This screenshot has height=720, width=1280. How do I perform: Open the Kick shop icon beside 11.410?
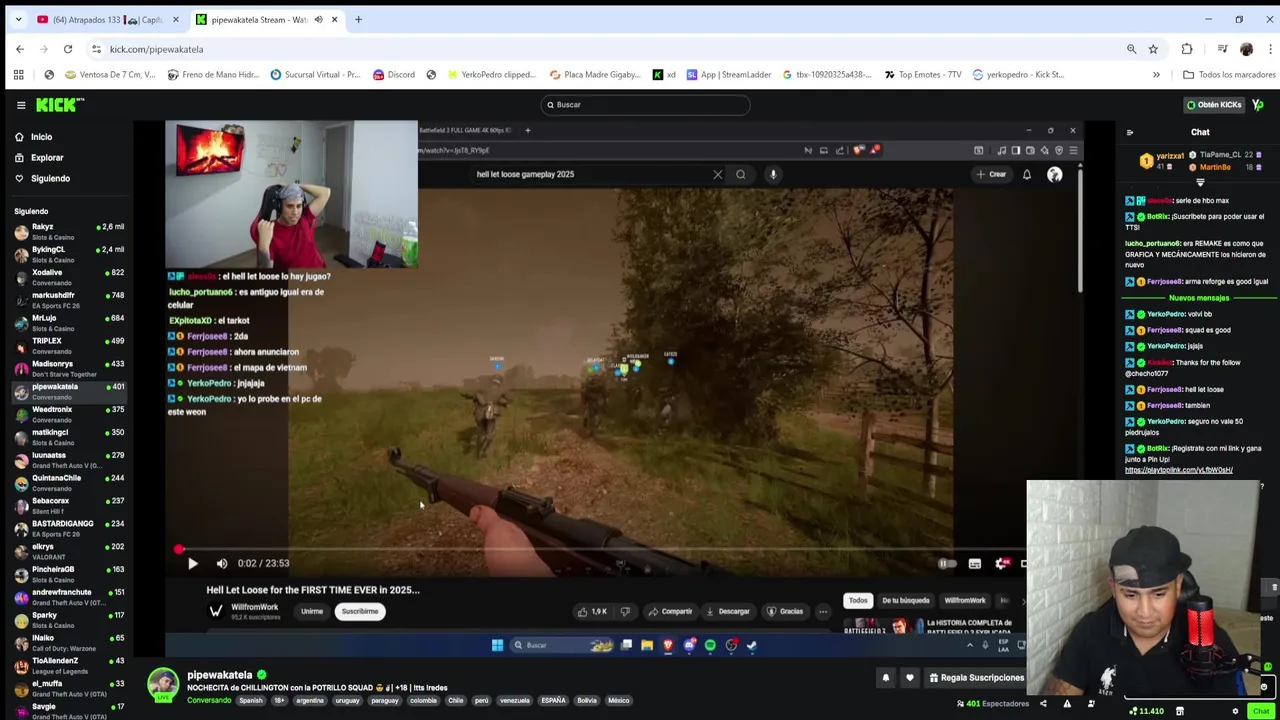pos(1180,711)
